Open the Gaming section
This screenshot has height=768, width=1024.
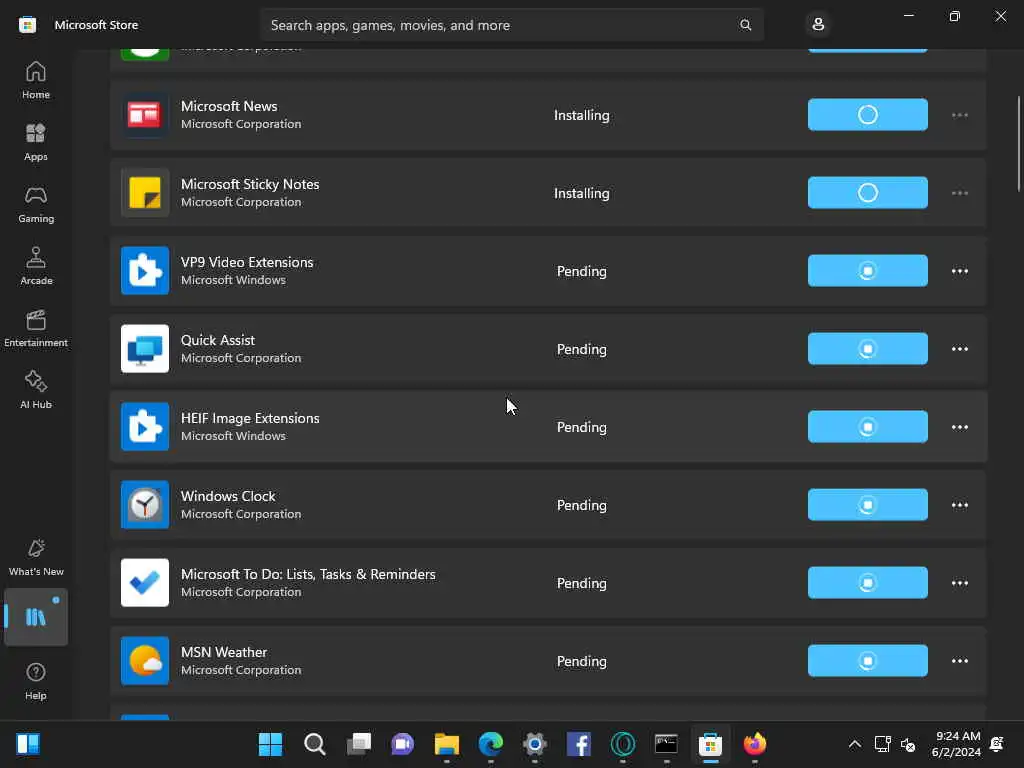[36, 204]
